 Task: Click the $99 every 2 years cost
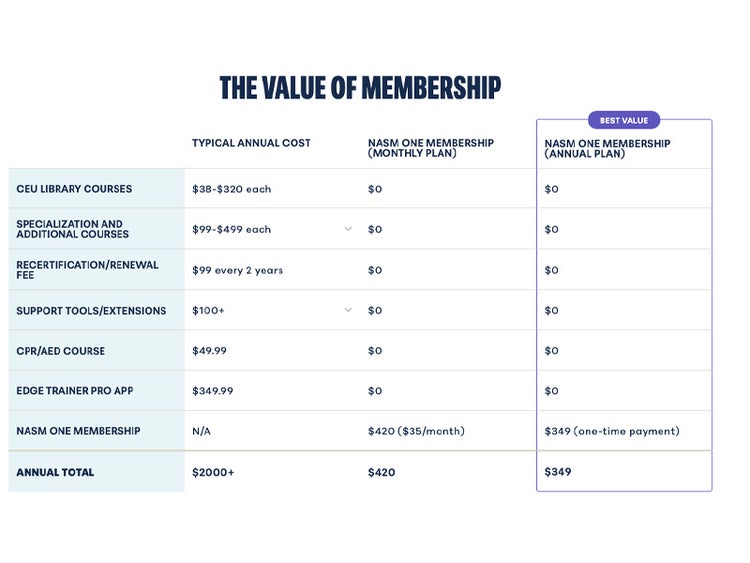(x=237, y=270)
